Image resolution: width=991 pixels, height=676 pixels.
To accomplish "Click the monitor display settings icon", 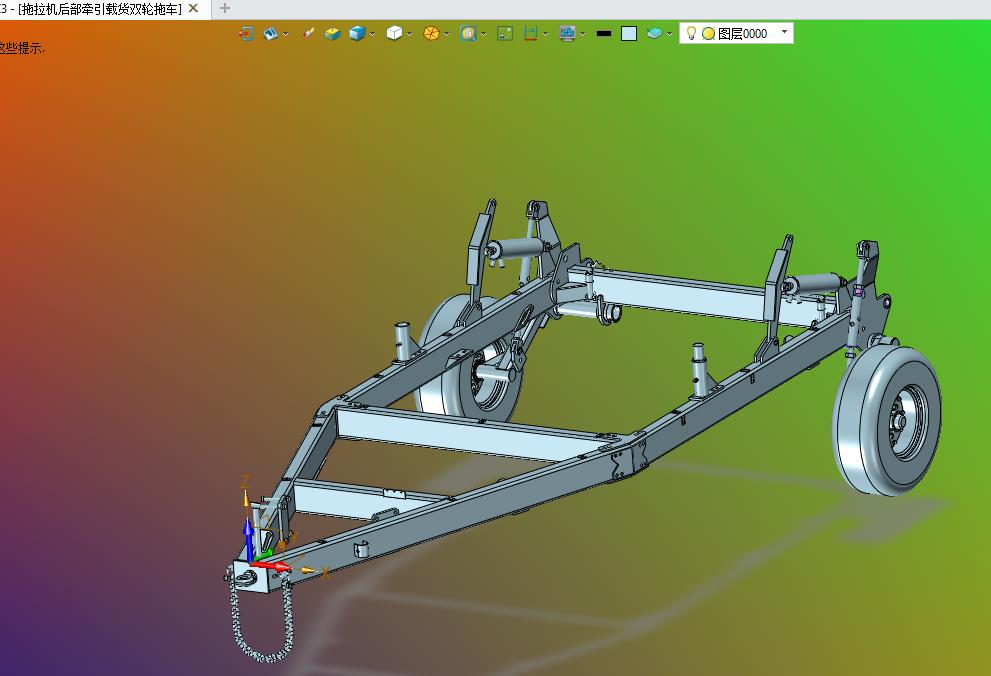I will pyautogui.click(x=567, y=33).
